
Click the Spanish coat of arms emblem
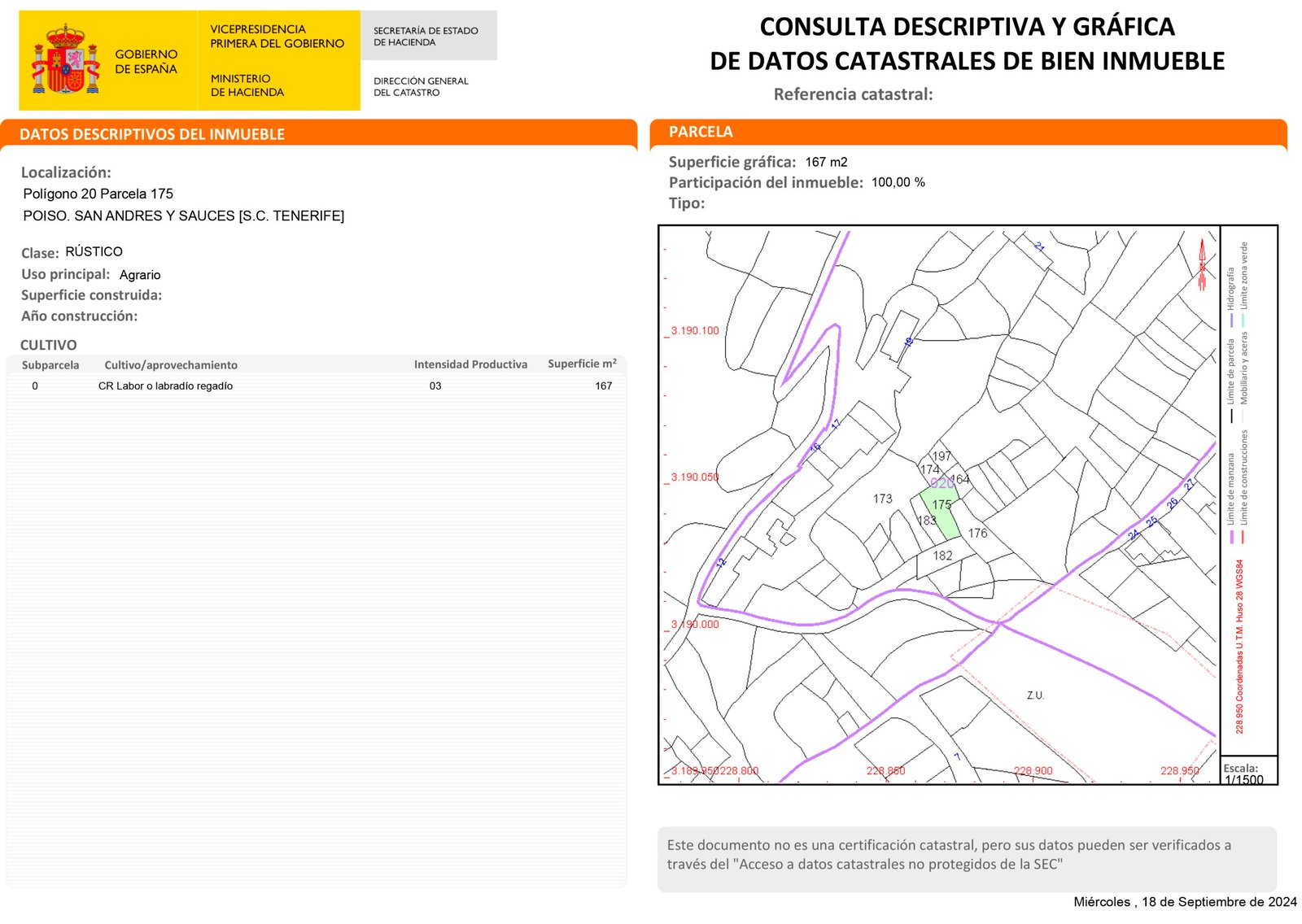coord(65,59)
